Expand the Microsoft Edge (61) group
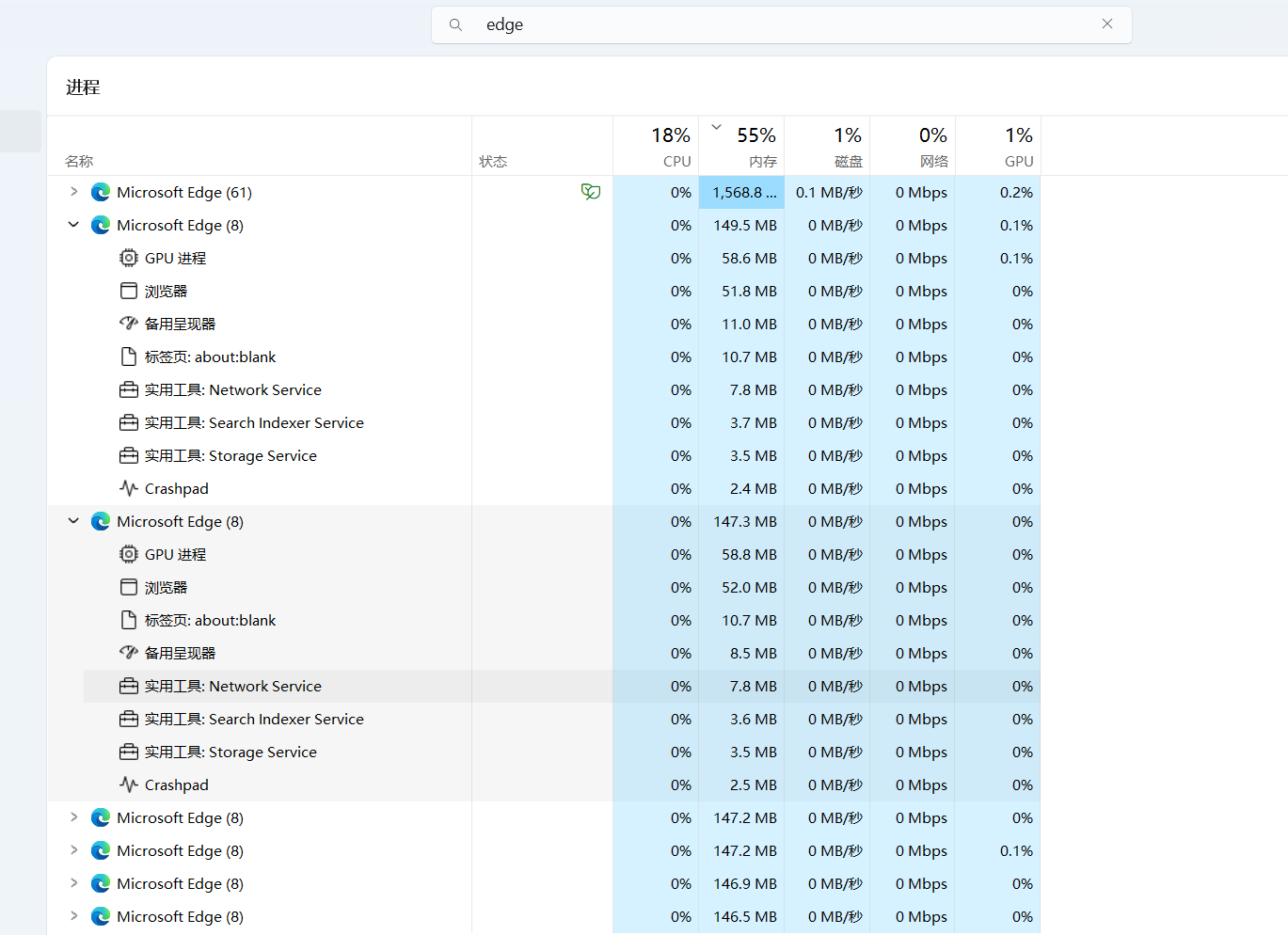The image size is (1288, 935). (73, 192)
